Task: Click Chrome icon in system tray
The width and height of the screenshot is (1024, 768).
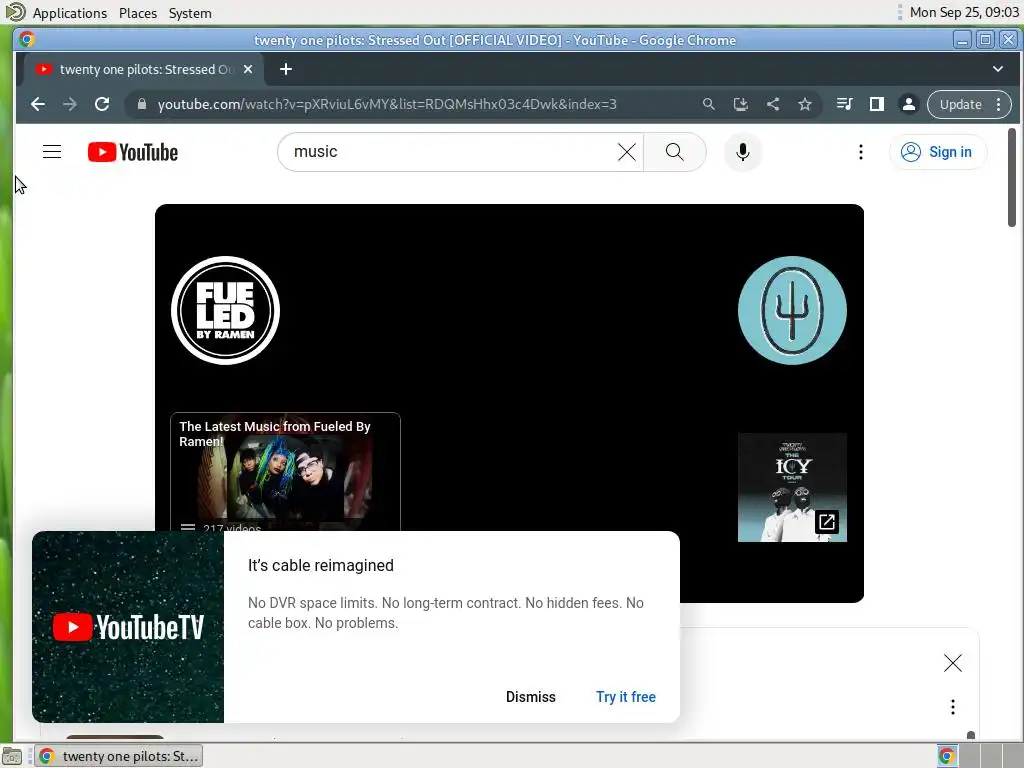Action: point(946,756)
